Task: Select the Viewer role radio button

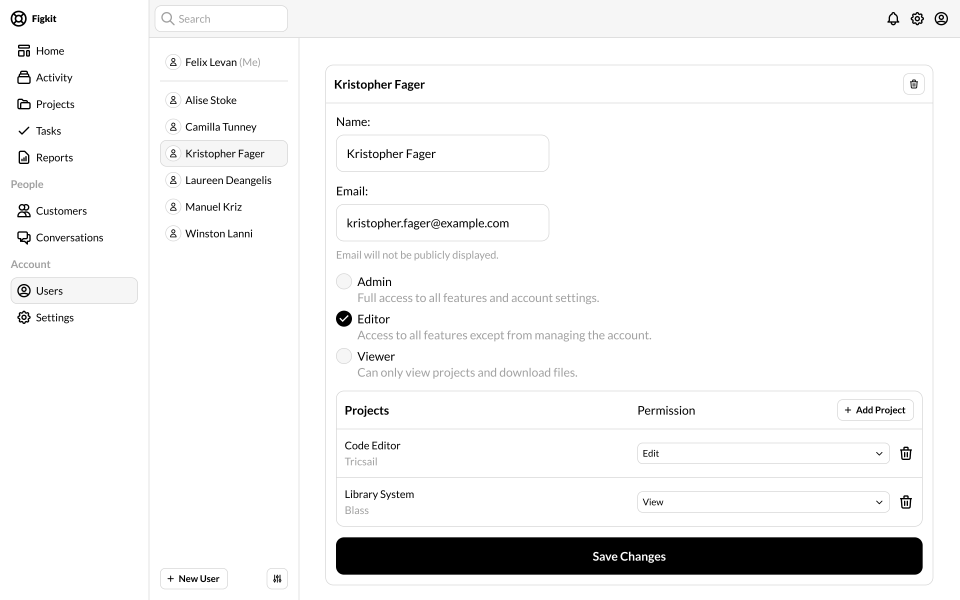Action: coord(344,356)
